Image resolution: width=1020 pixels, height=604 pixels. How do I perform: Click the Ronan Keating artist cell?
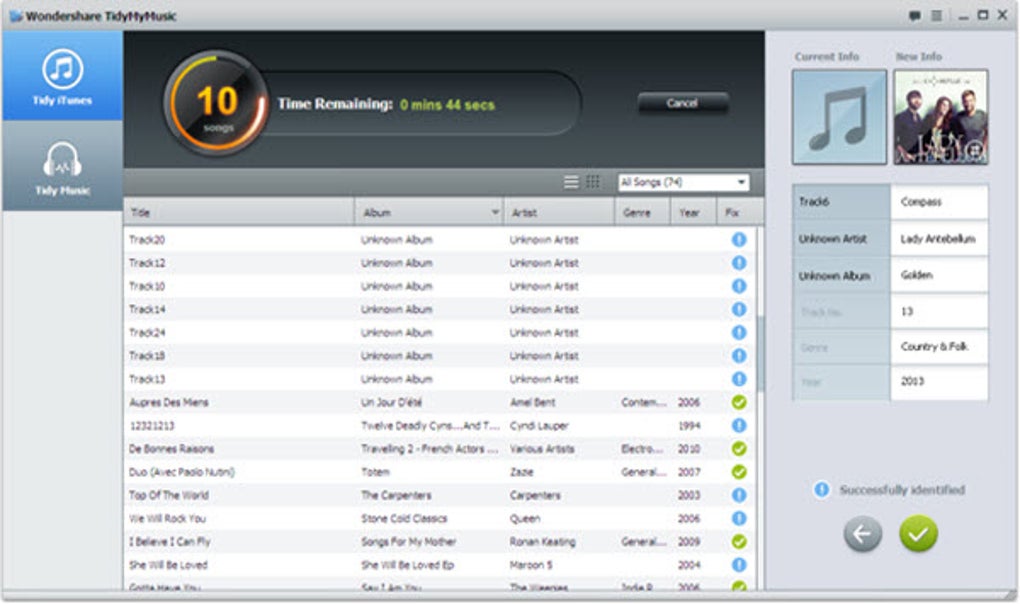tap(543, 542)
